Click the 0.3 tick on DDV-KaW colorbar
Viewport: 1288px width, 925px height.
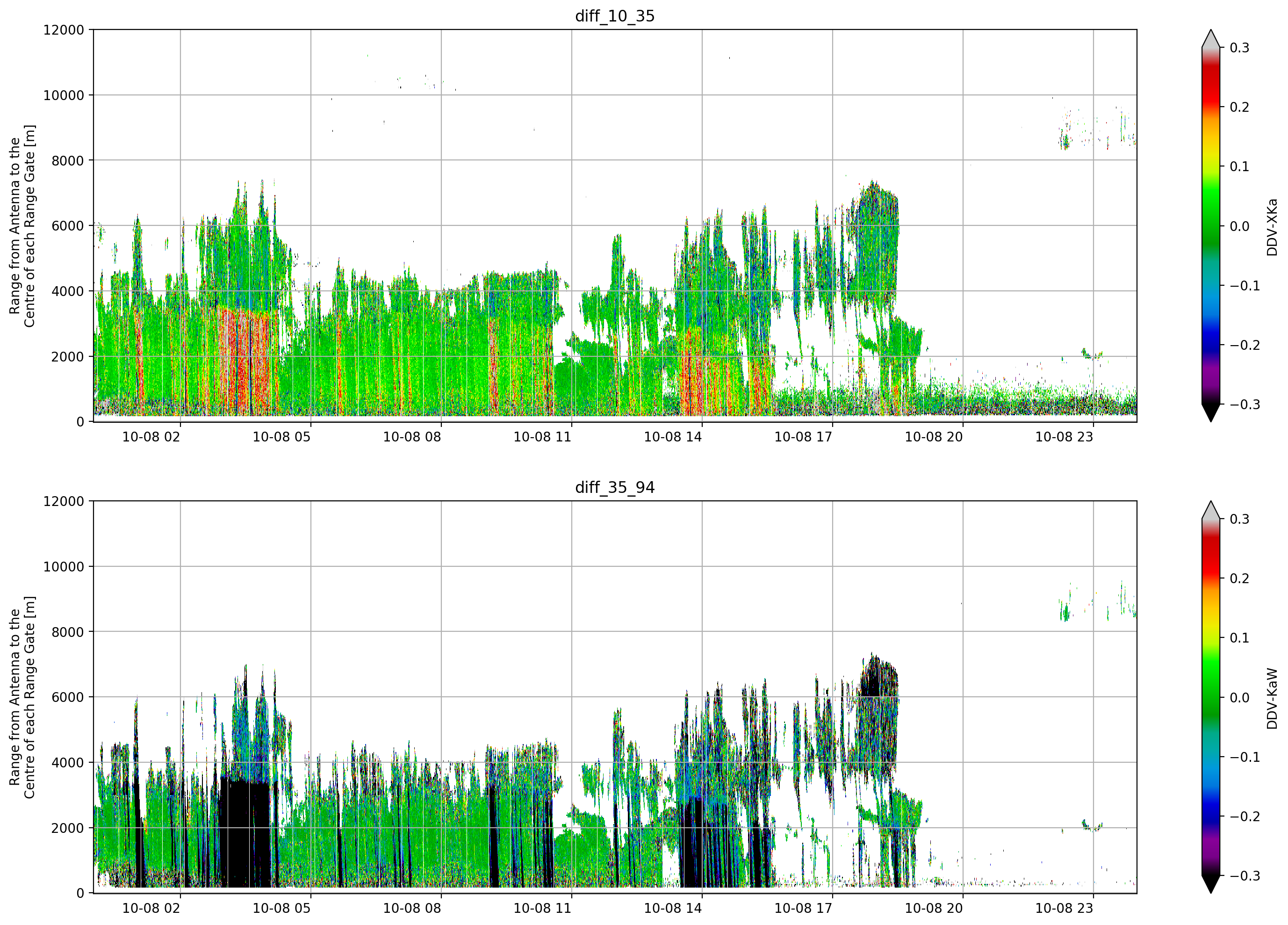point(1240,519)
